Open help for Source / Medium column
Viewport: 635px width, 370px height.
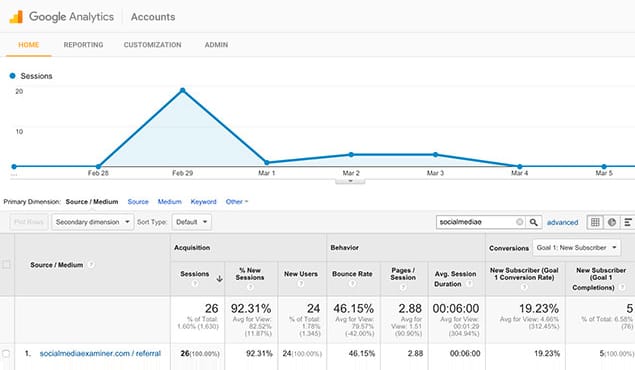coord(91,265)
